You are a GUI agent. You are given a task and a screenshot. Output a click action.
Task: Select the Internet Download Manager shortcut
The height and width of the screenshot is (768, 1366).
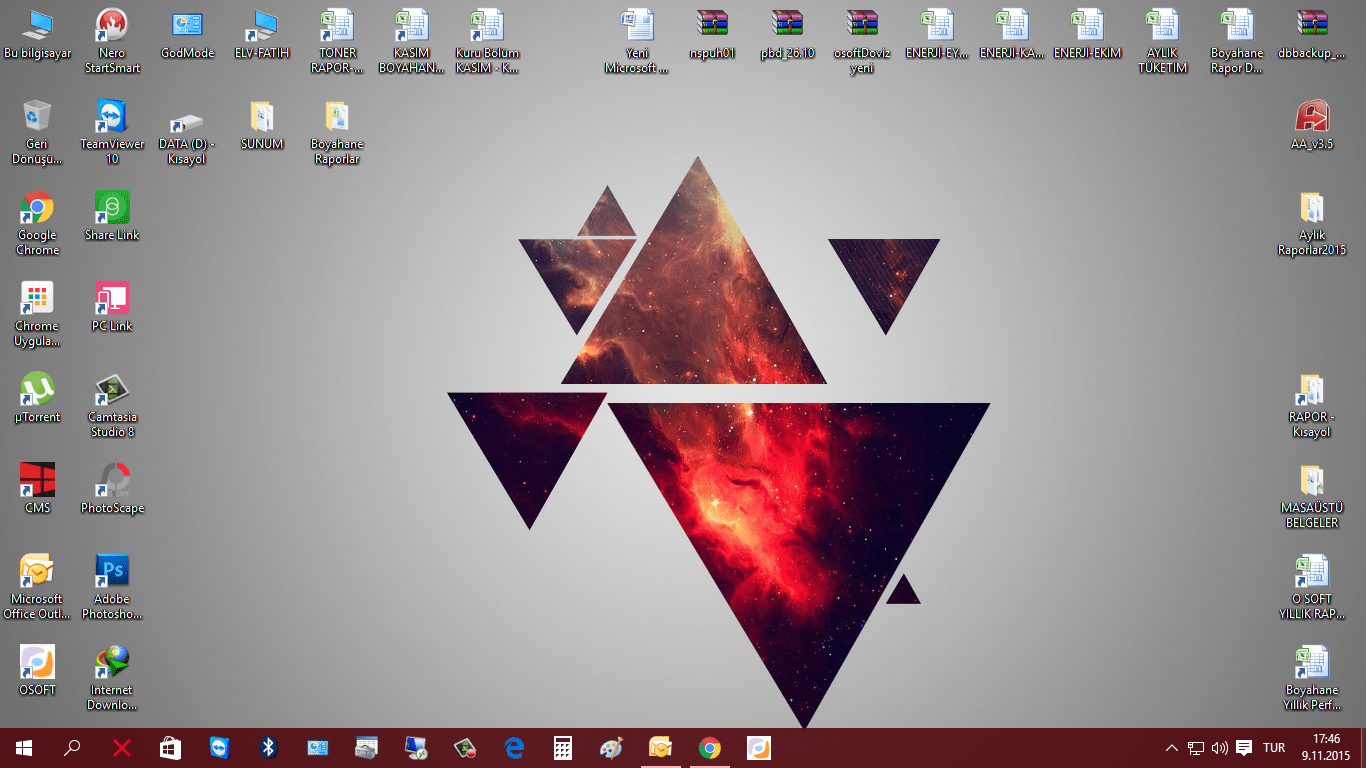click(x=112, y=679)
